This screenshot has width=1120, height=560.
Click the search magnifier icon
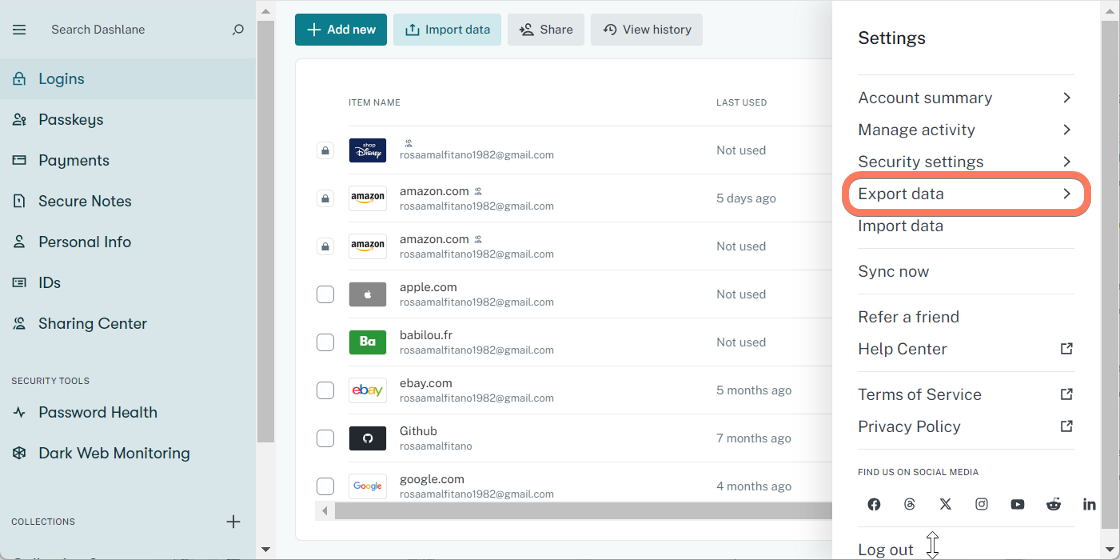point(238,29)
